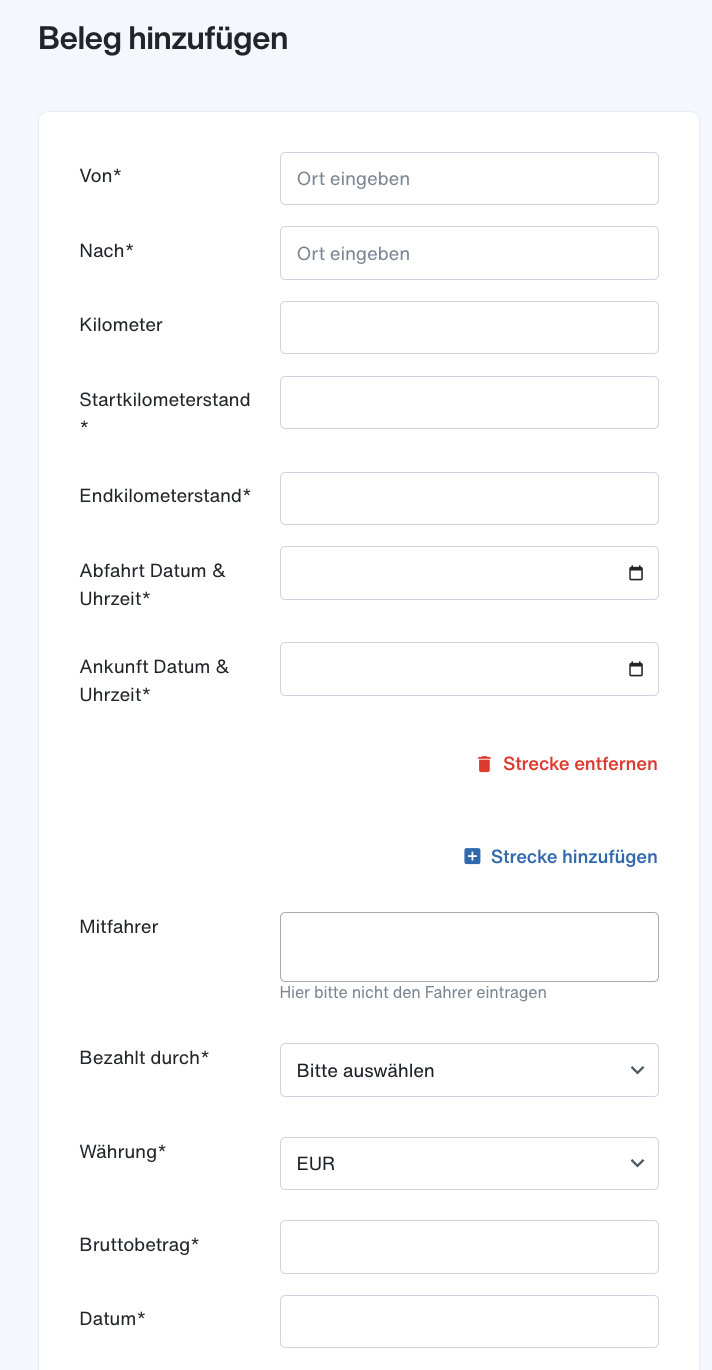
Task: Click inside the Mitfahrer text area
Action: pos(469,947)
